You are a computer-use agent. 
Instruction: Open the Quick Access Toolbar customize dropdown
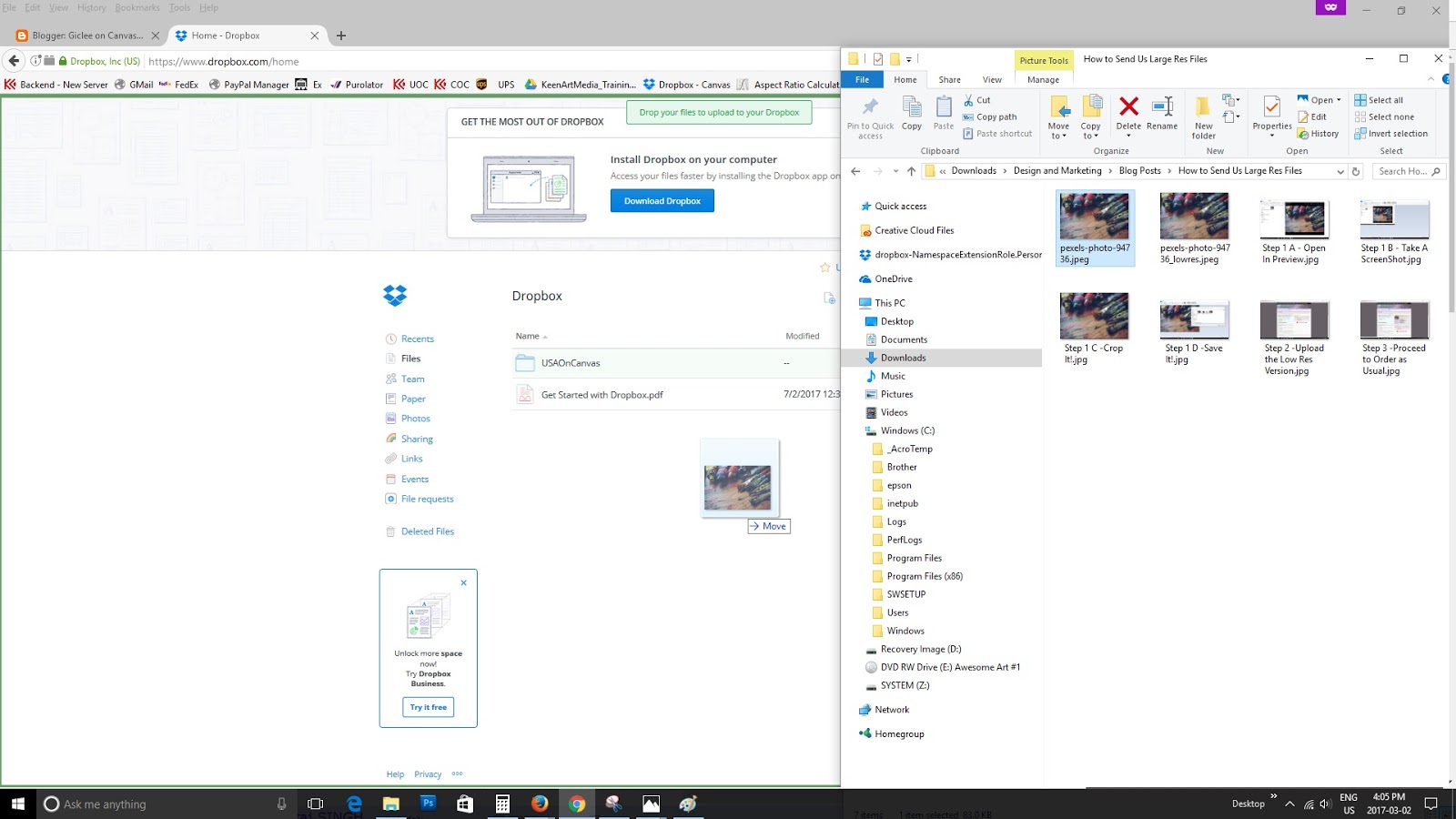909,59
